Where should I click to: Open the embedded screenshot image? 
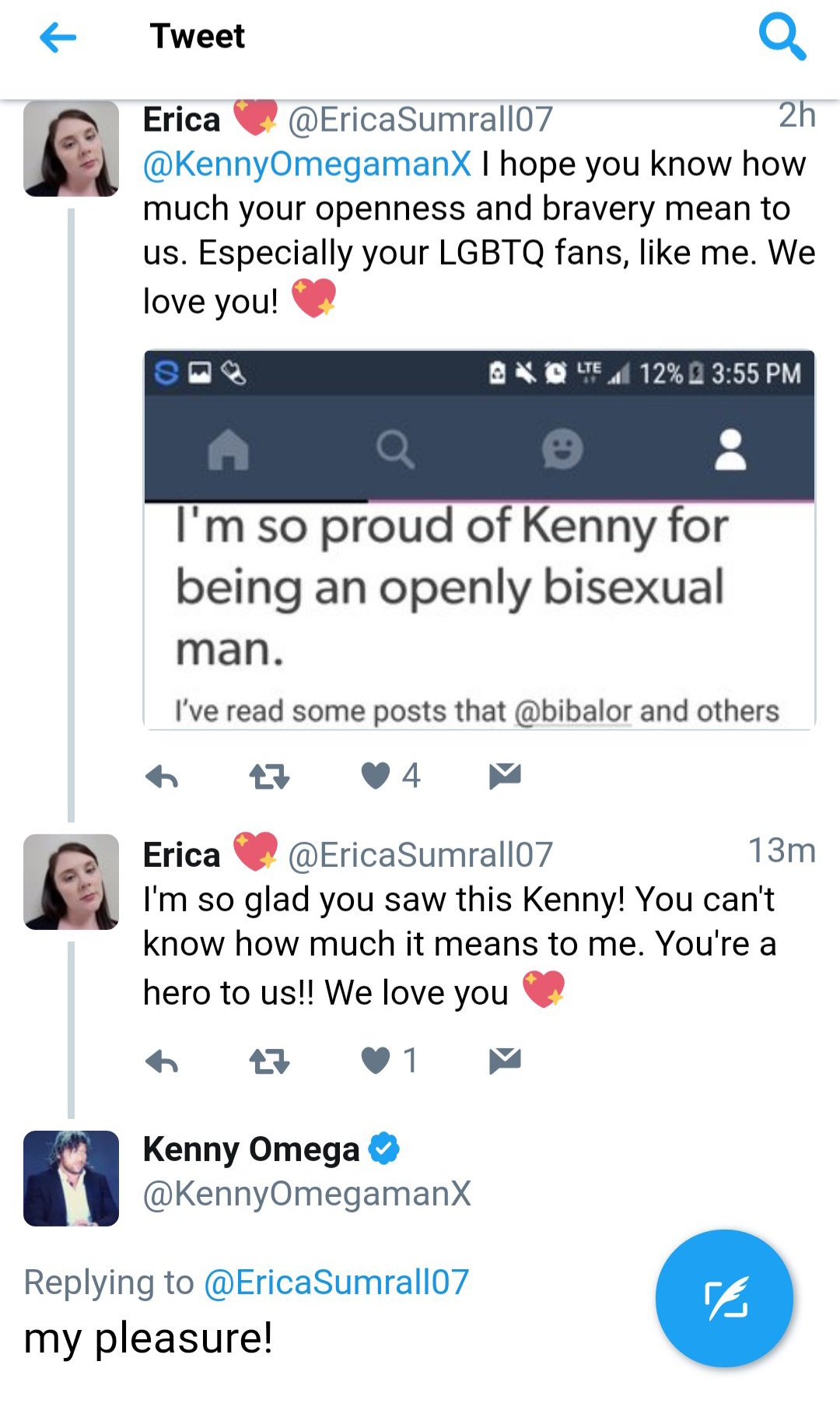(x=479, y=540)
